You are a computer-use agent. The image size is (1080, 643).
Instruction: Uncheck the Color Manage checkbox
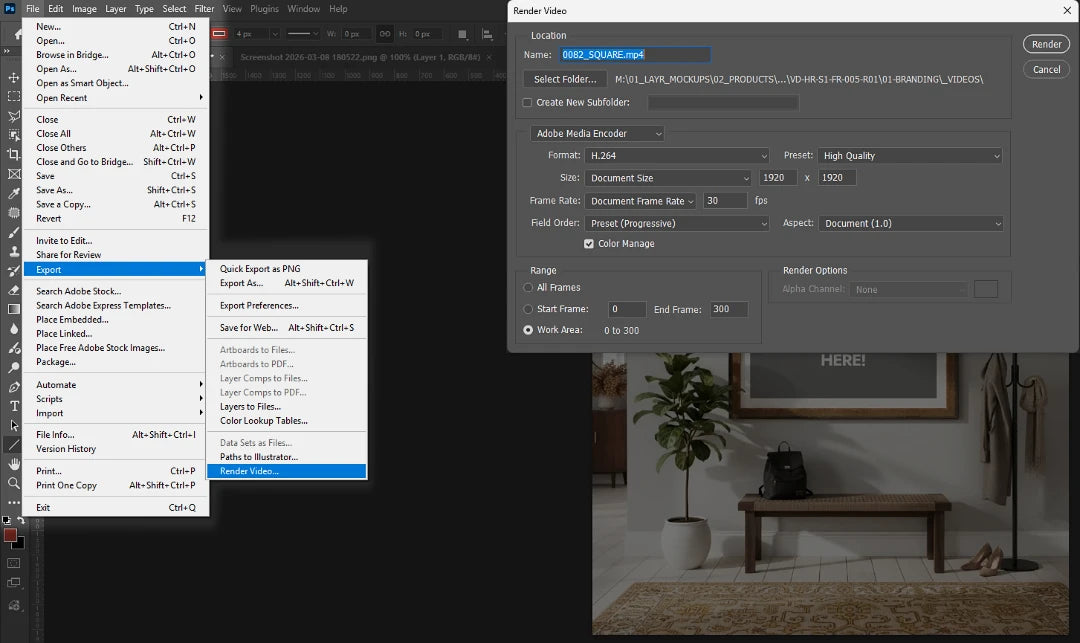589,244
